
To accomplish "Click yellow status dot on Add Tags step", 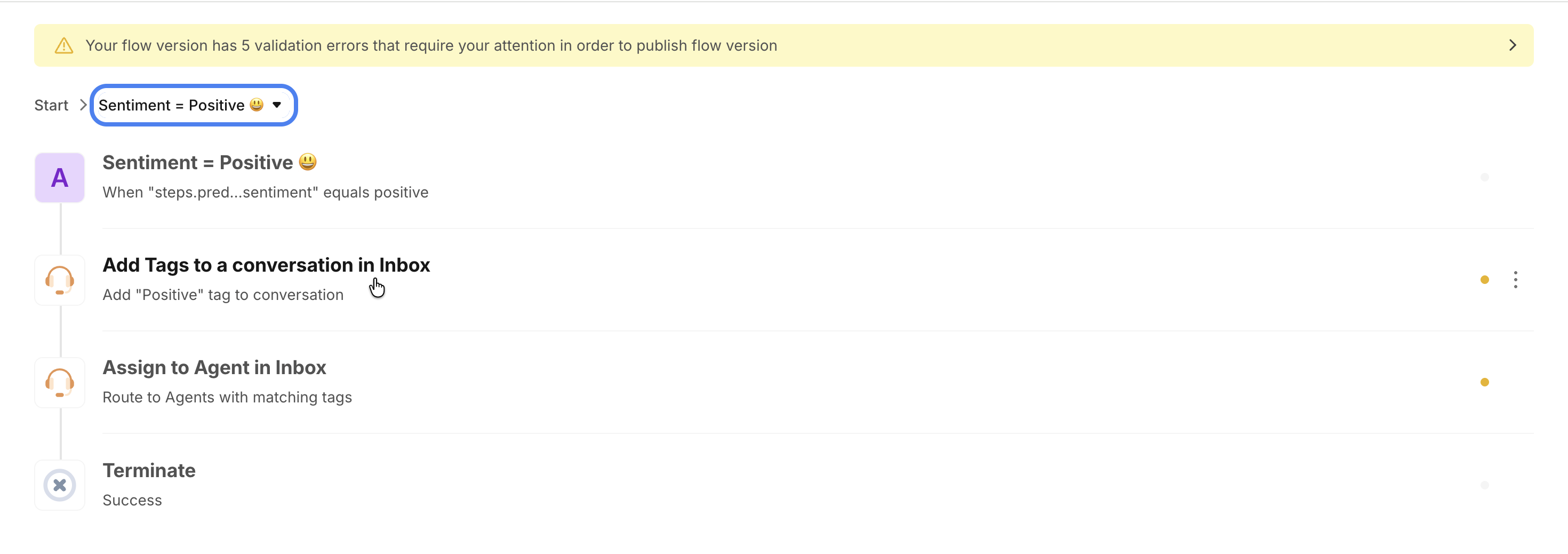I will [1484, 280].
